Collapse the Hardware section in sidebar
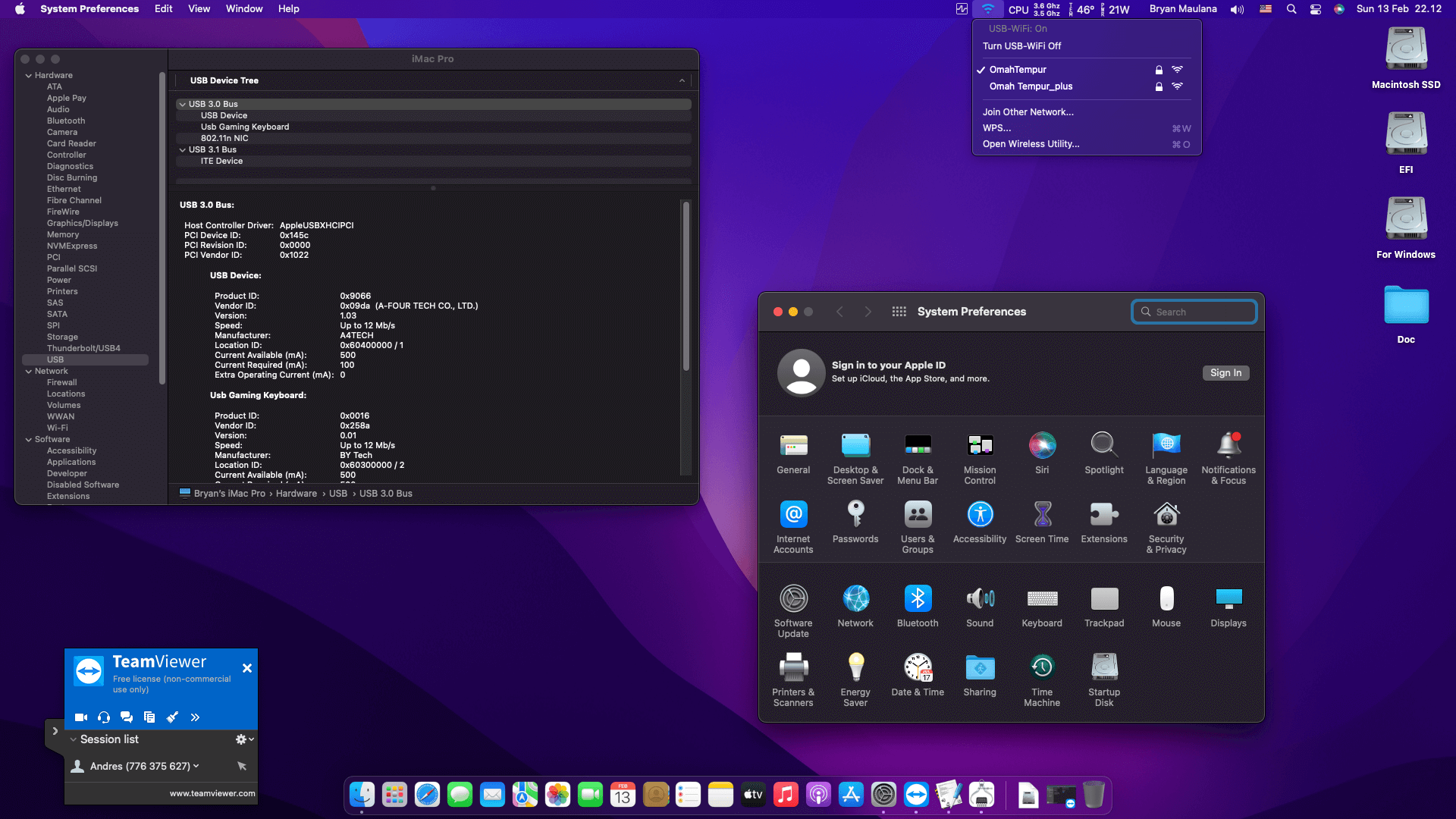This screenshot has width=1456, height=819. click(x=29, y=76)
